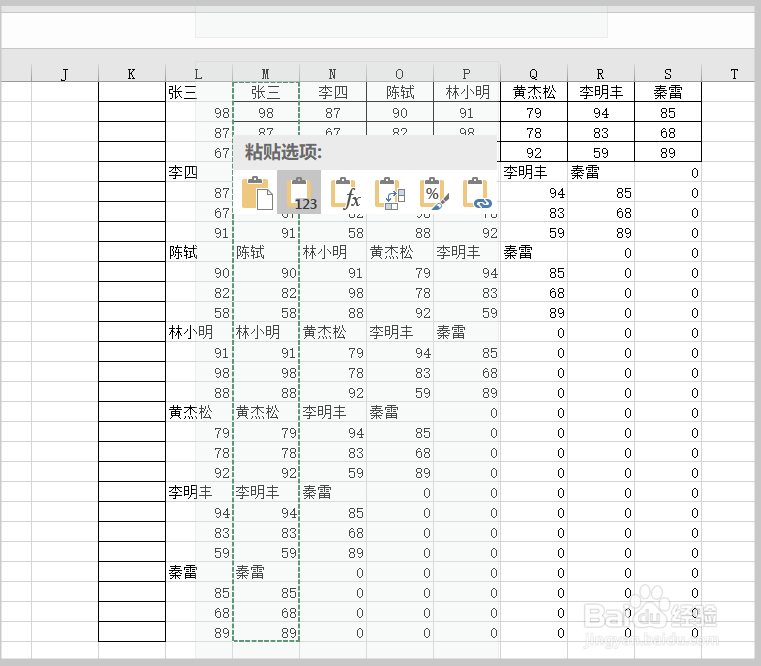Pick the Paste Formulas (fx) option

click(x=345, y=193)
